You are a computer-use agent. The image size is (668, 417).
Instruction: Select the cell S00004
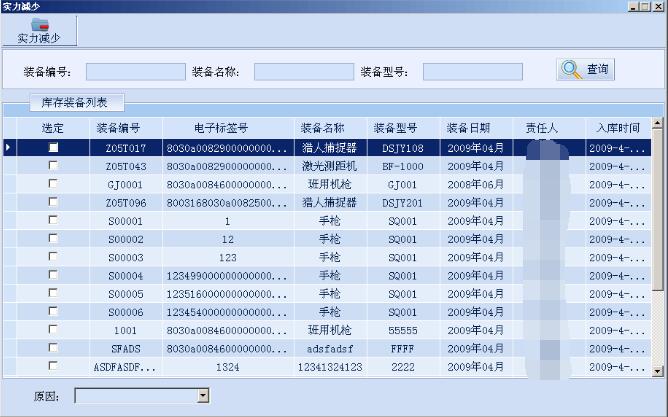pyautogui.click(x=126, y=276)
